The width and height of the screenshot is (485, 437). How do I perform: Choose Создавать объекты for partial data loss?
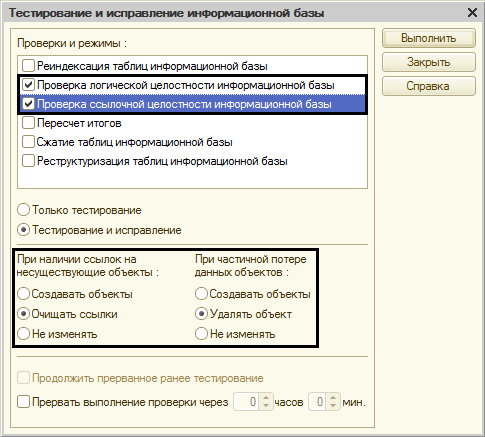(201, 294)
